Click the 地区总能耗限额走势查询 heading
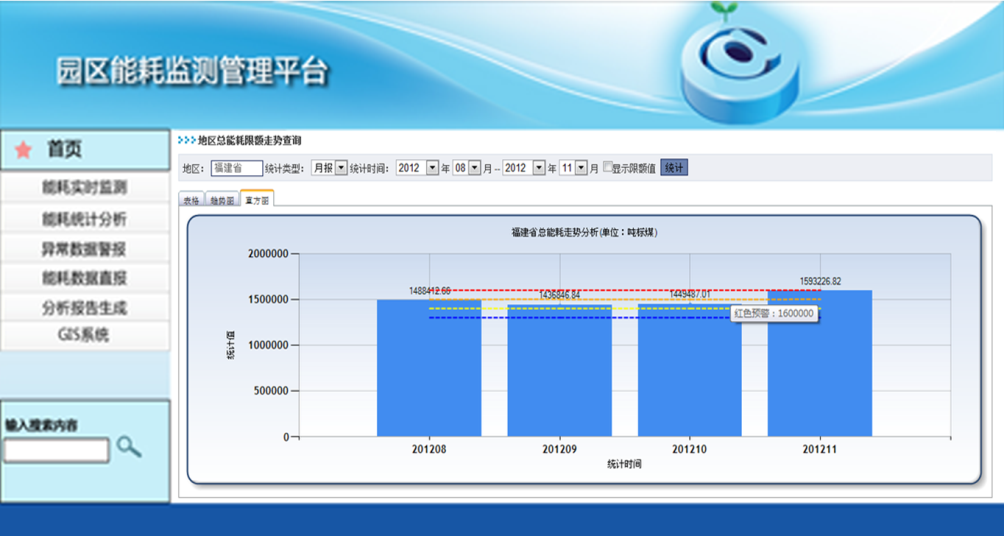 pos(250,140)
